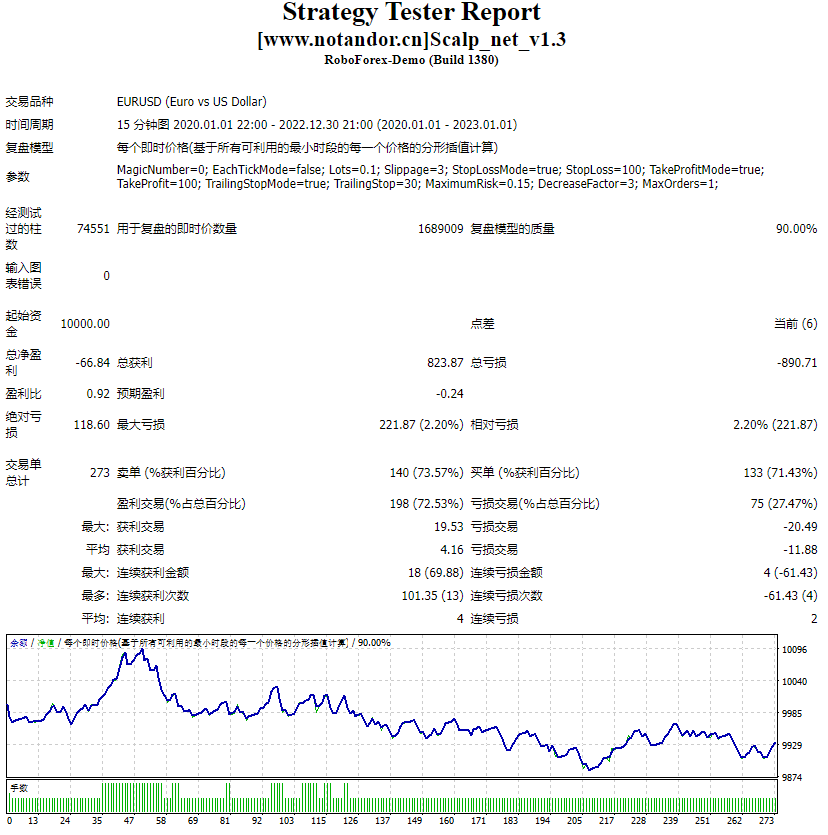
Task: Click the 卖单 (%获利百分比) label
Action: [171, 473]
